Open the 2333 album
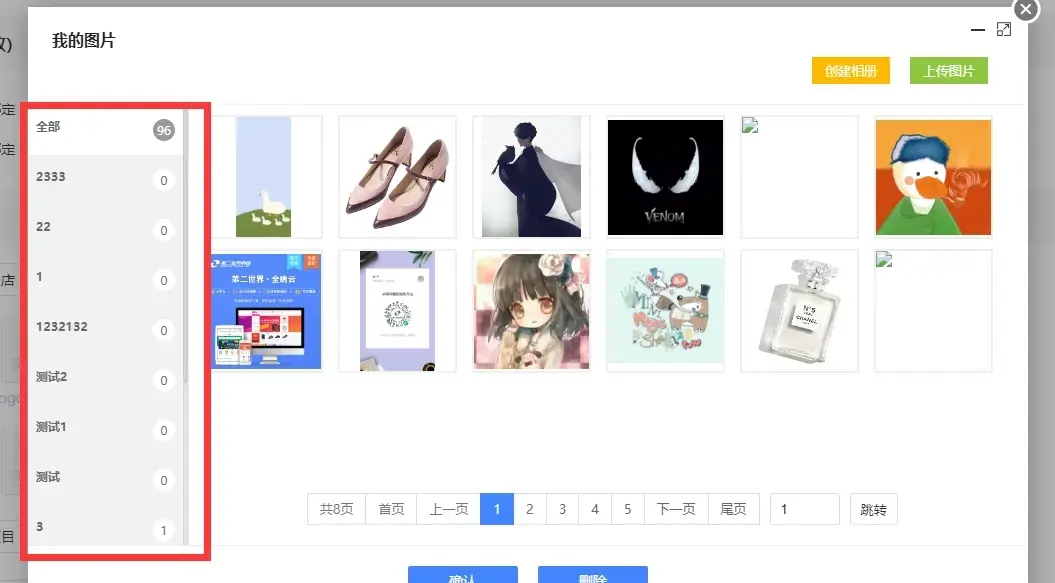 pyautogui.click(x=104, y=178)
